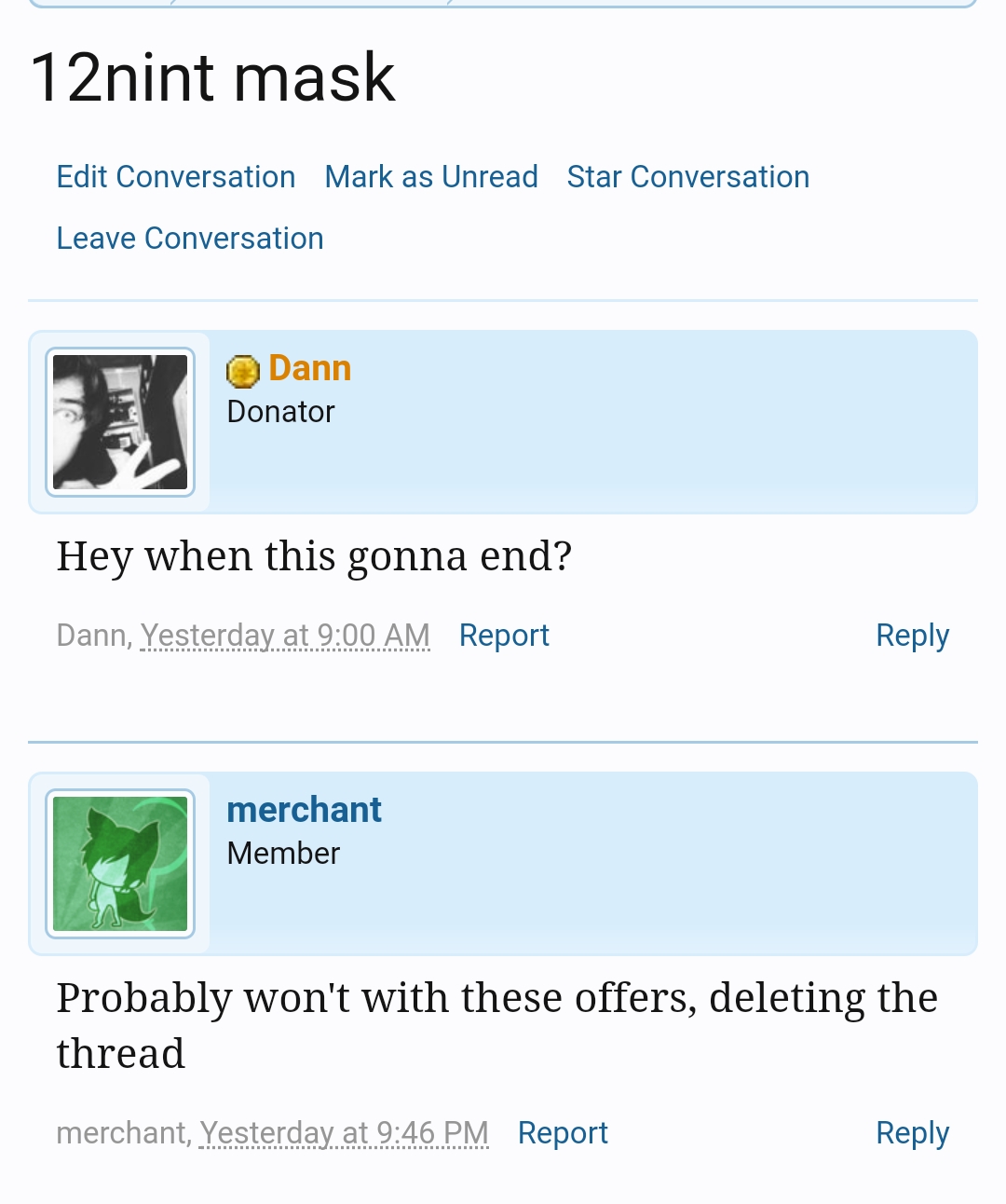Click Edit Conversation link
Viewport: 1006px width, 1204px height.
pos(176,176)
